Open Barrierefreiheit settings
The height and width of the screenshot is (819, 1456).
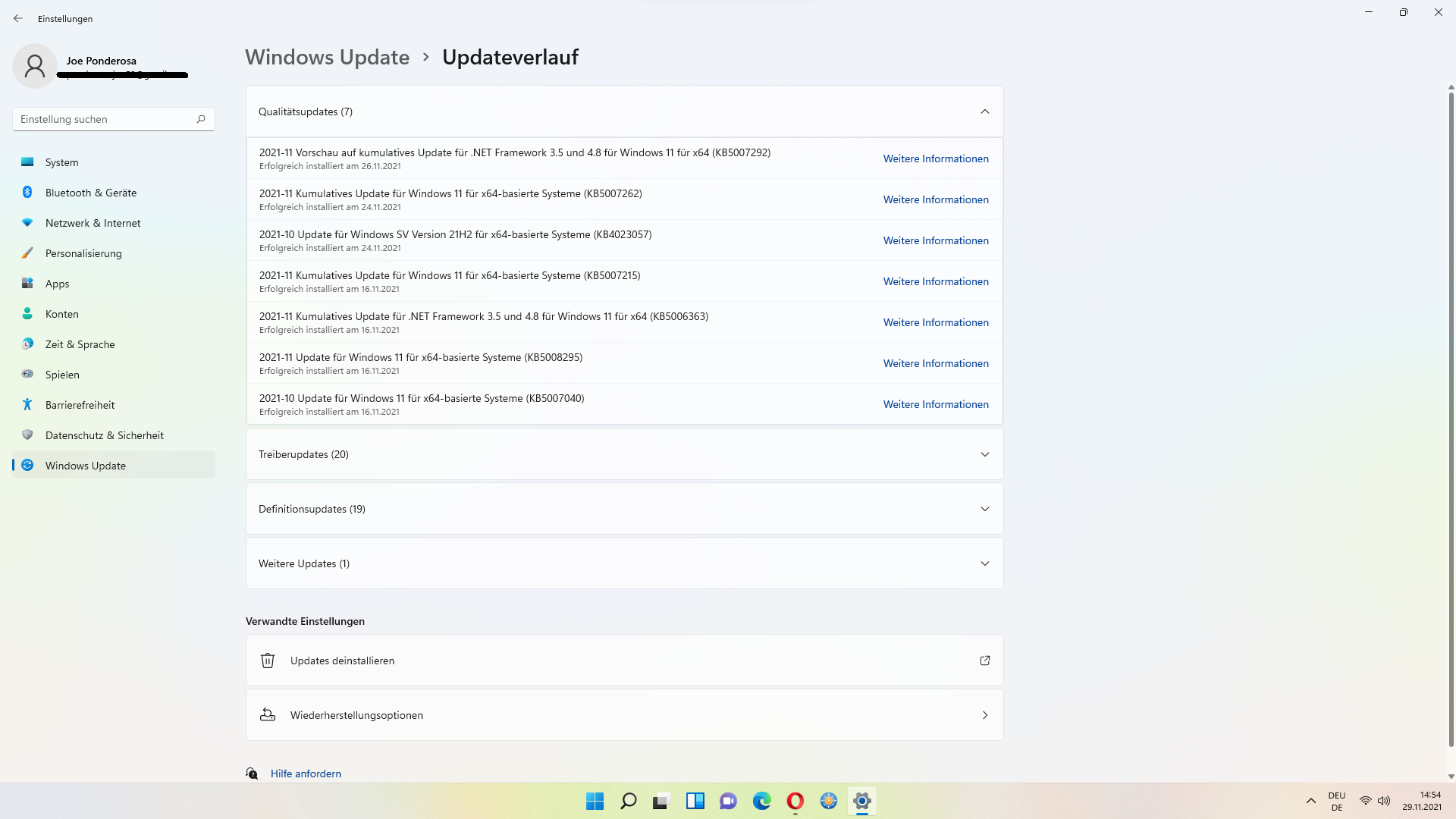tap(80, 405)
